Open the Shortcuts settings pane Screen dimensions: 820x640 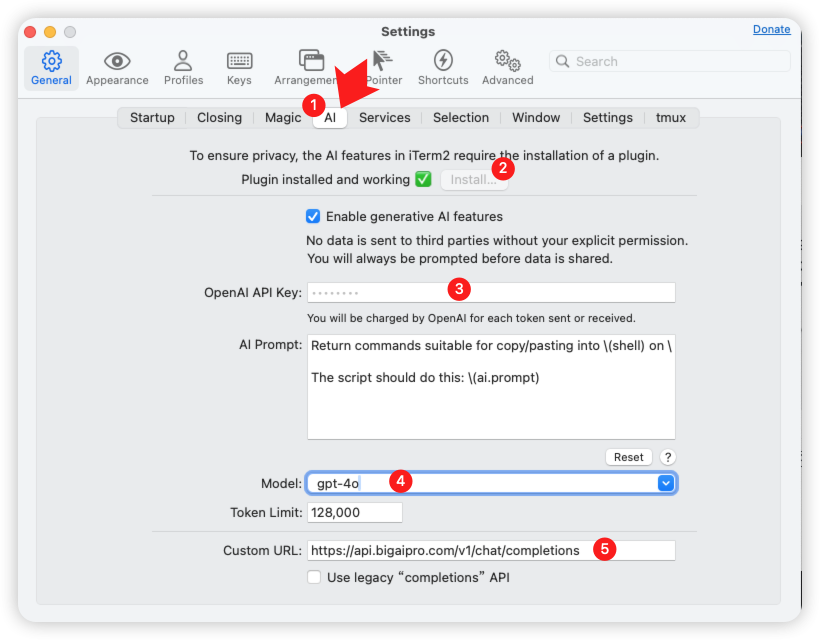click(x=443, y=68)
